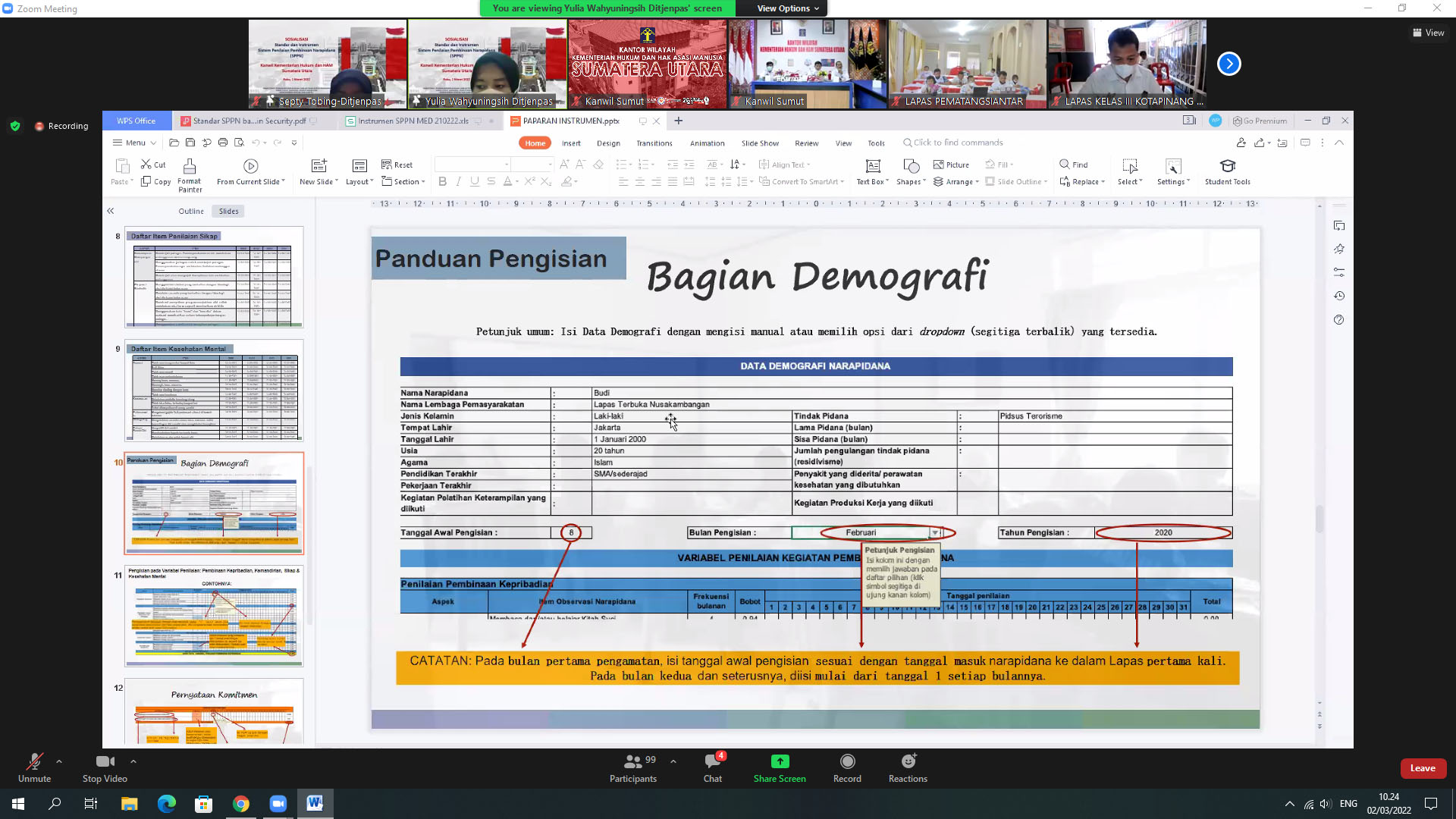Screen dimensions: 1456x819
Task: Click the Go Premium button
Action: point(1260,121)
